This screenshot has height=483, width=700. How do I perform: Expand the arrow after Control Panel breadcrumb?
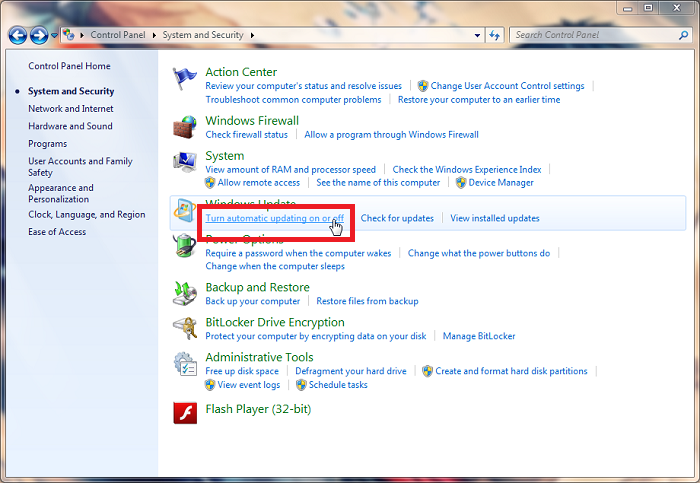point(154,35)
